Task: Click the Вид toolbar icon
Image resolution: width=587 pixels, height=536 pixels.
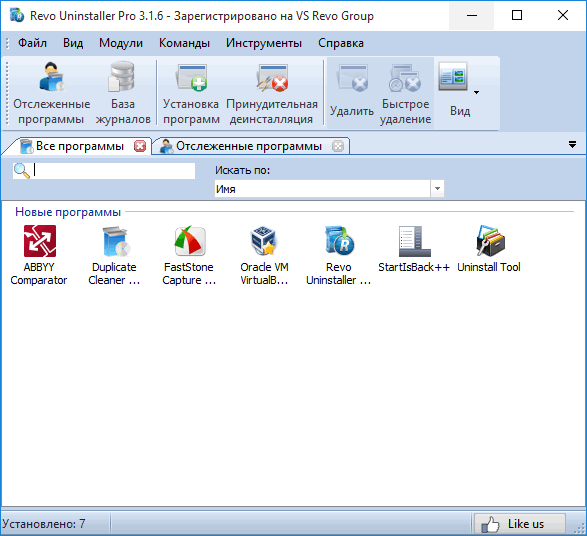Action: [453, 77]
